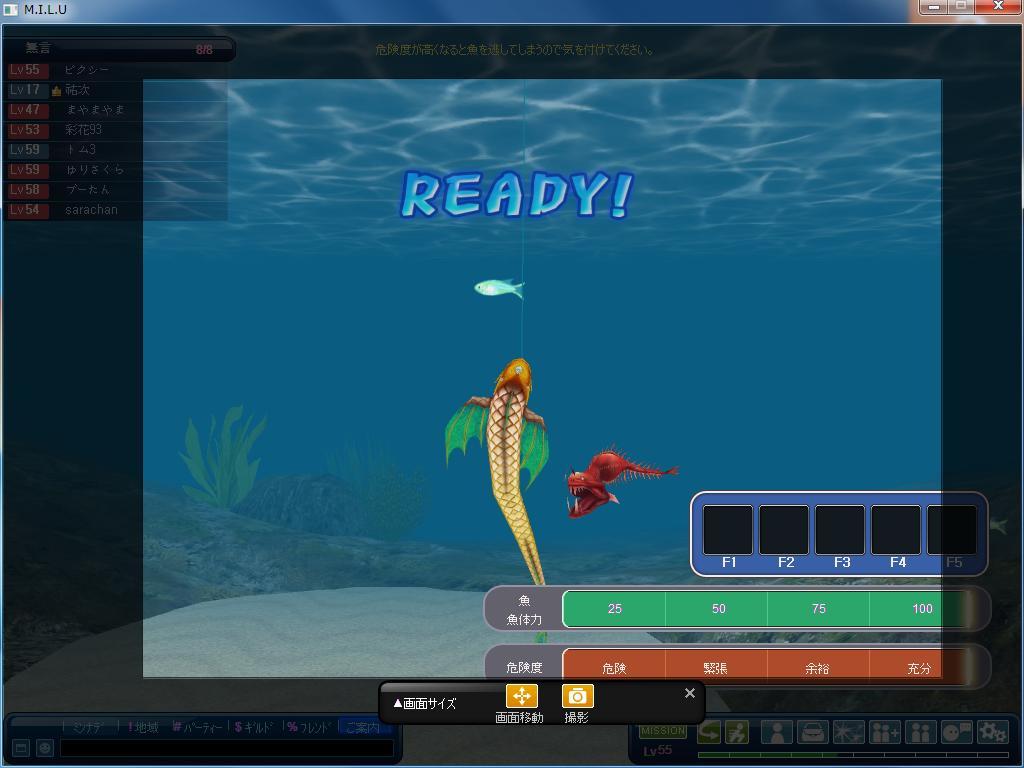Switch to the ギルド chat tab
The width and height of the screenshot is (1024, 768).
(x=255, y=727)
